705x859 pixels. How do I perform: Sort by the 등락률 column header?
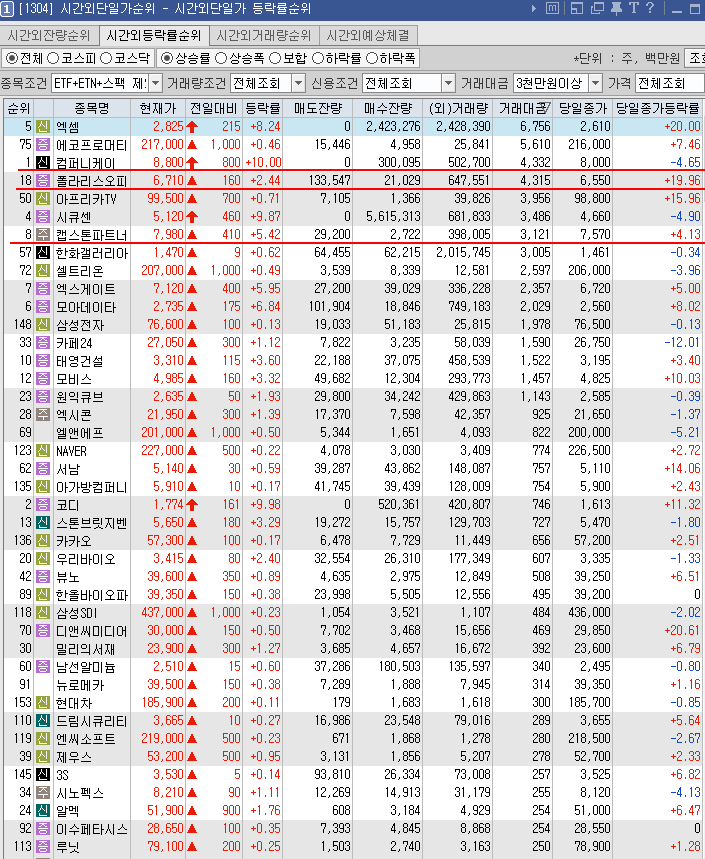pos(263,108)
